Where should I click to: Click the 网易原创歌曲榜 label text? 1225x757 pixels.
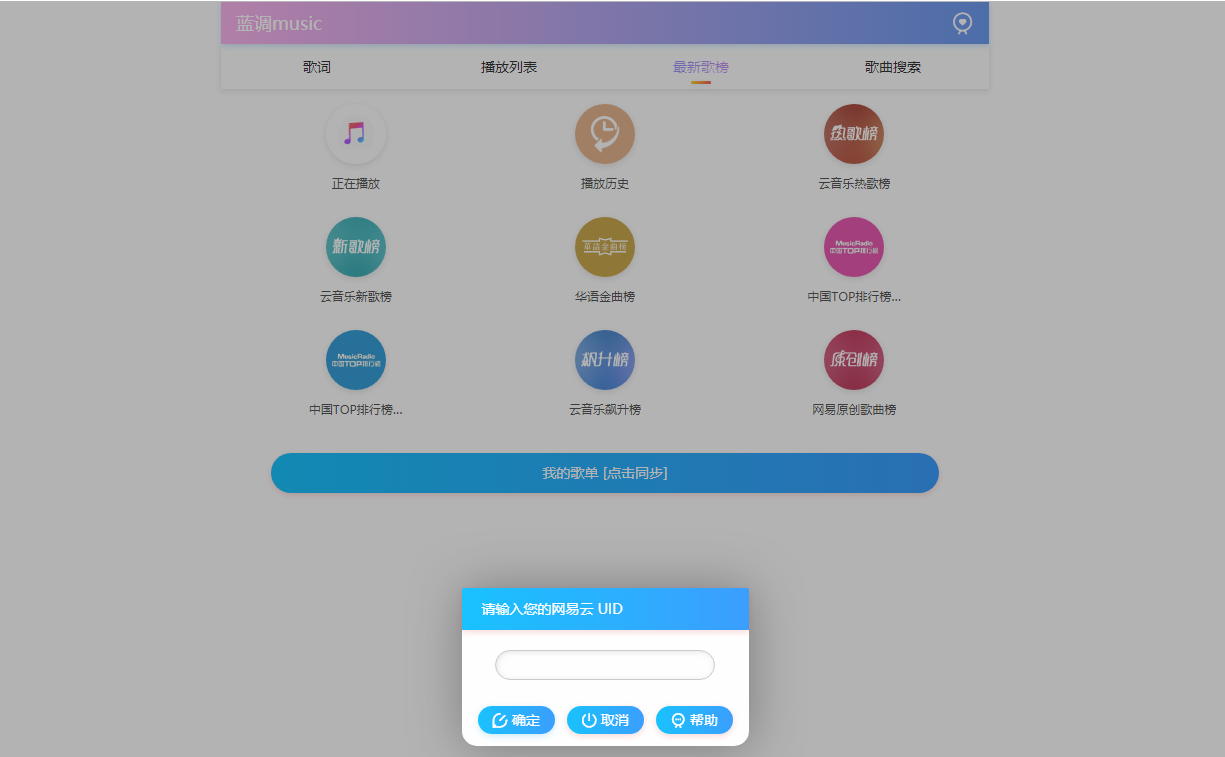tap(854, 410)
